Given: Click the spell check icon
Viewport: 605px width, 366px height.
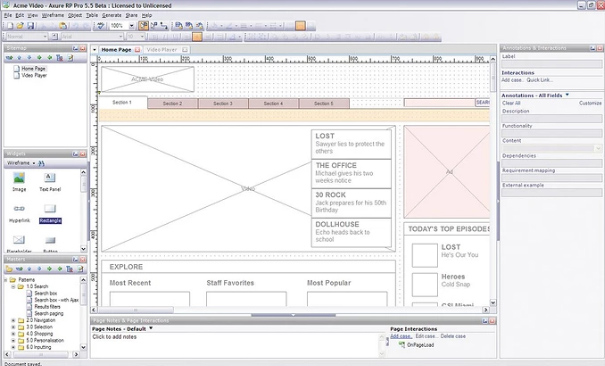Looking at the screenshot, I should (x=100, y=26).
